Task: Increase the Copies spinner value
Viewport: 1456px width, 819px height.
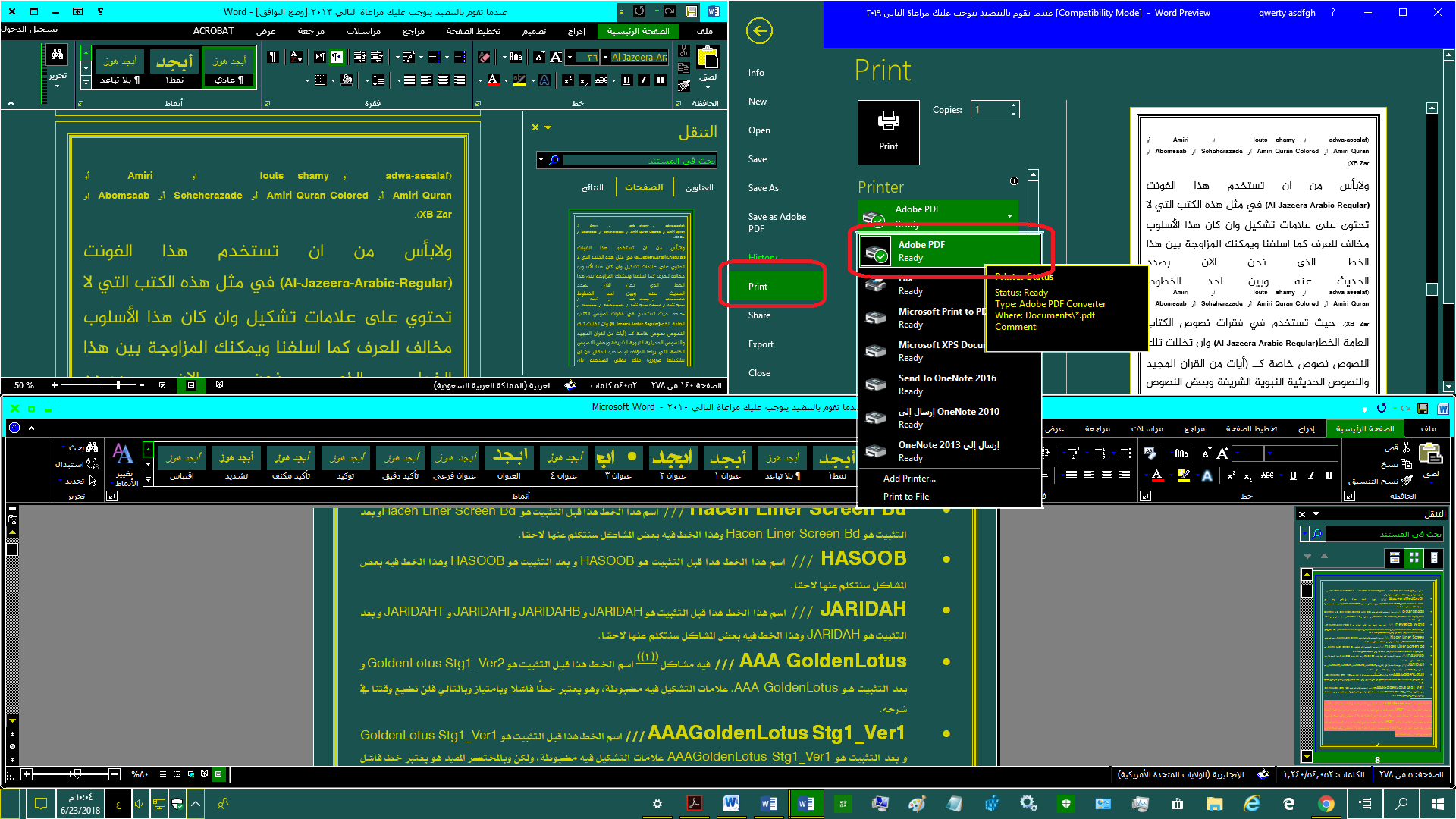Action: pos(1013,105)
